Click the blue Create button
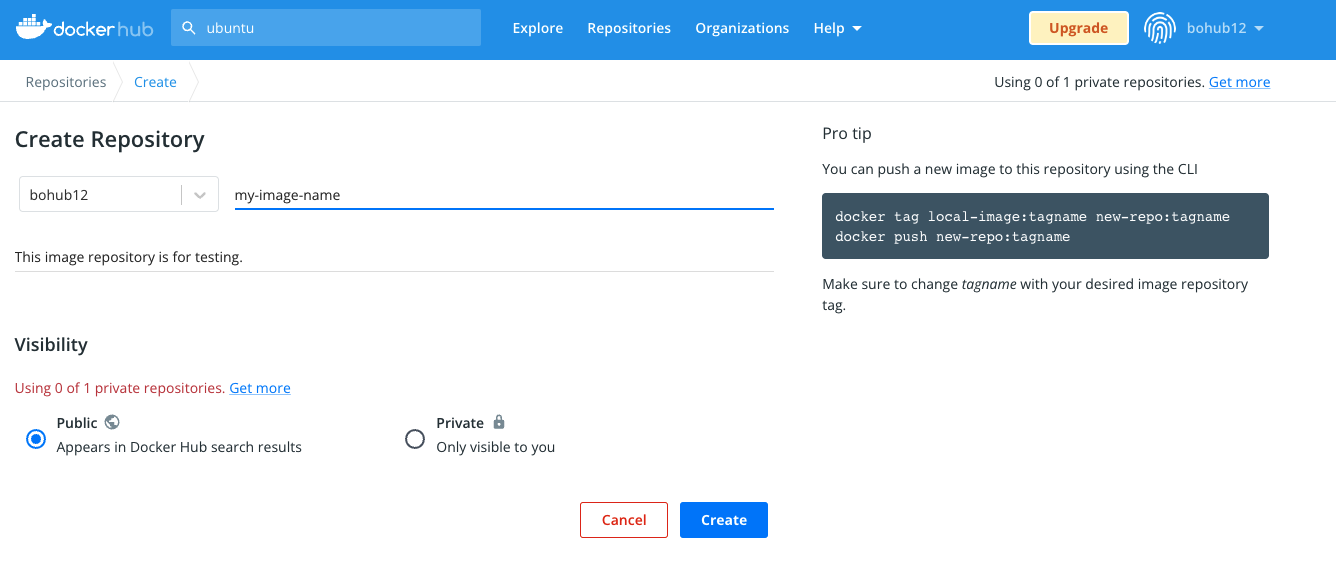Screen dimensions: 1336x576 724,520
